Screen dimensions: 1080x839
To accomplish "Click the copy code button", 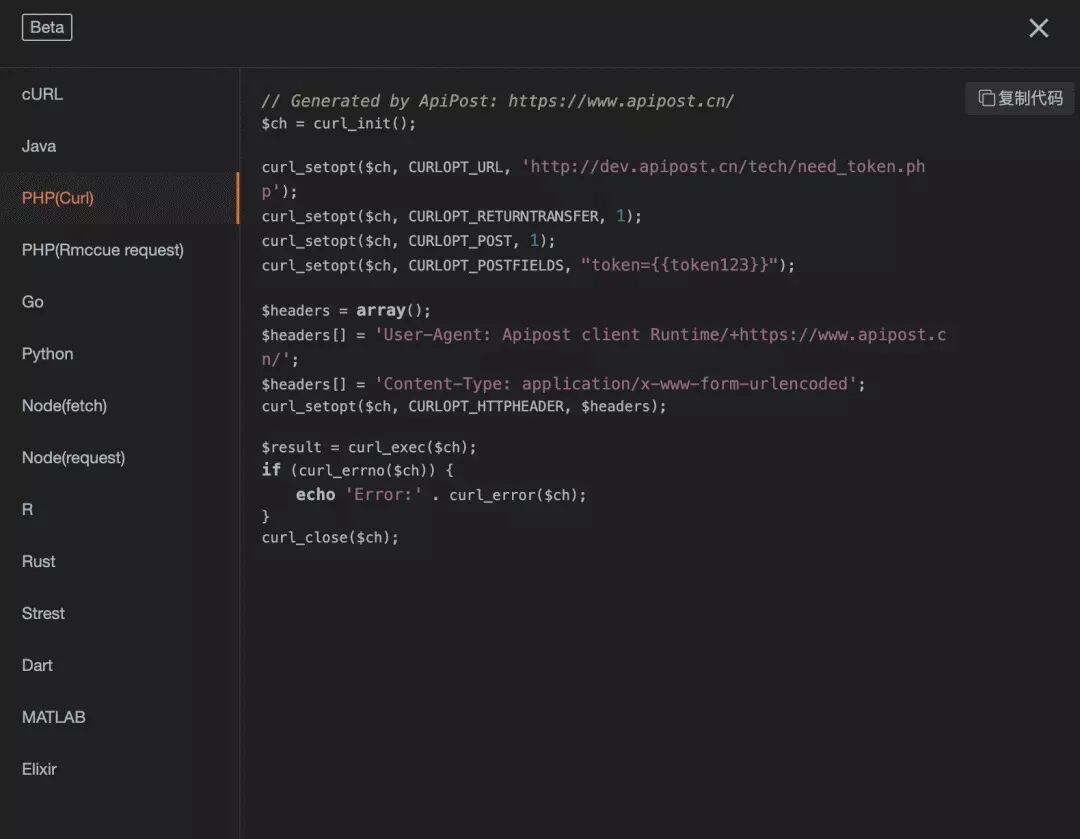I will (1019, 99).
